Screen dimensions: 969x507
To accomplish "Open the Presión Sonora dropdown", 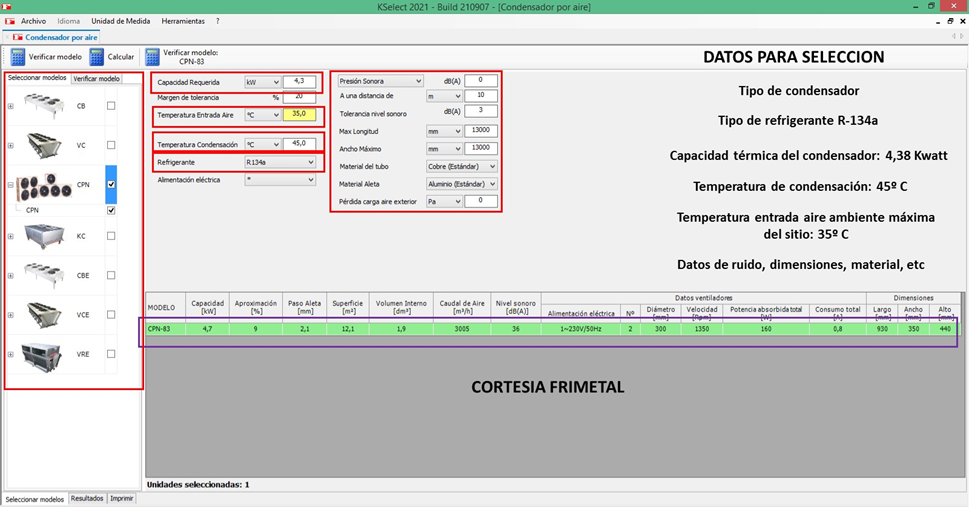I will point(380,81).
